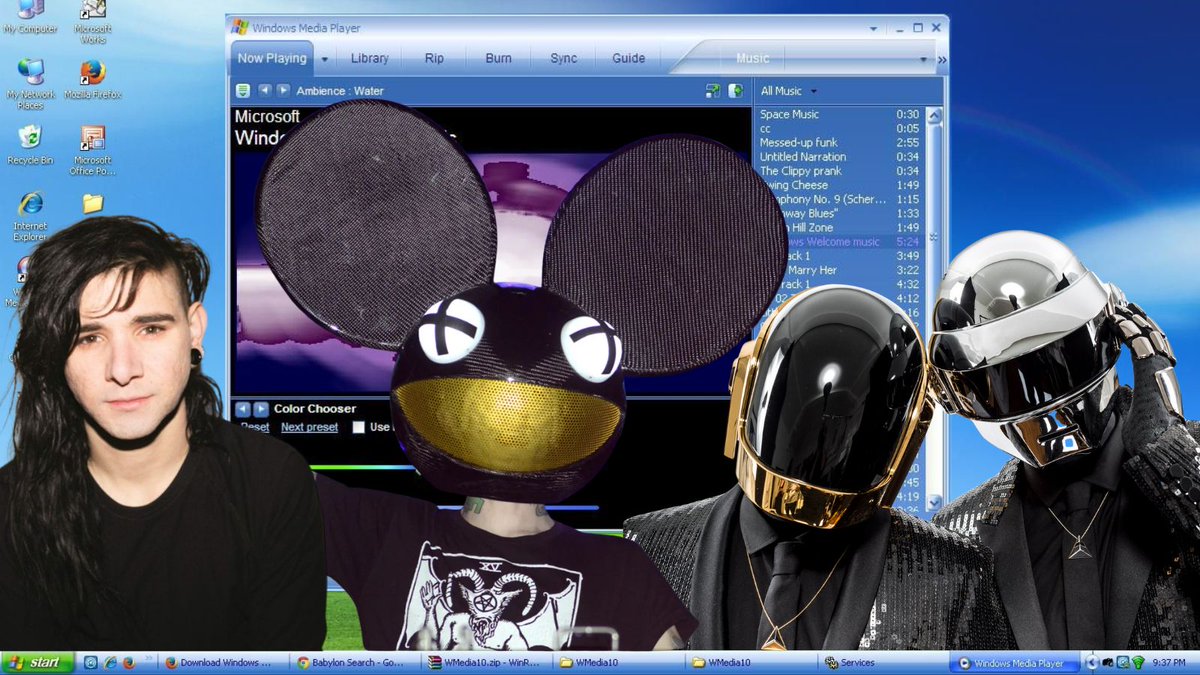
Task: Select Messed-up funk playlist track
Action: [x=840, y=142]
